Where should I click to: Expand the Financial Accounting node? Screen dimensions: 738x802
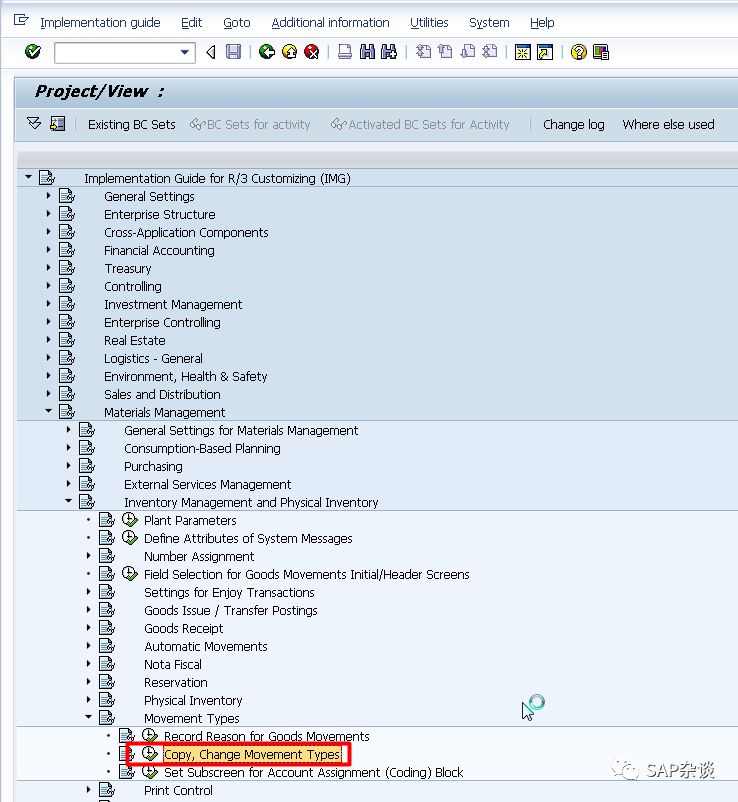click(48, 250)
